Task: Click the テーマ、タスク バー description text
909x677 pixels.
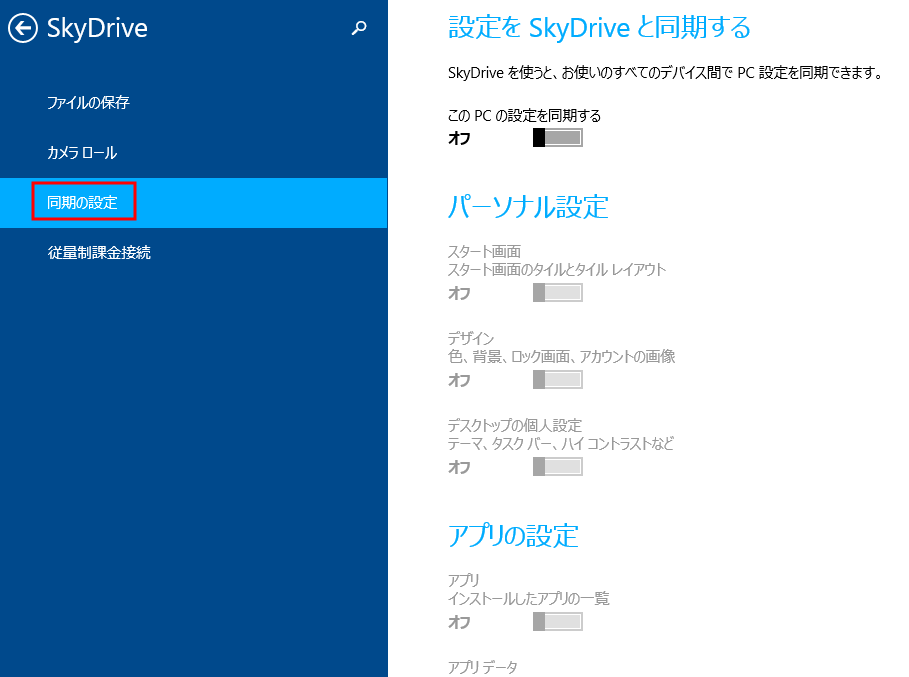Action: (x=560, y=444)
